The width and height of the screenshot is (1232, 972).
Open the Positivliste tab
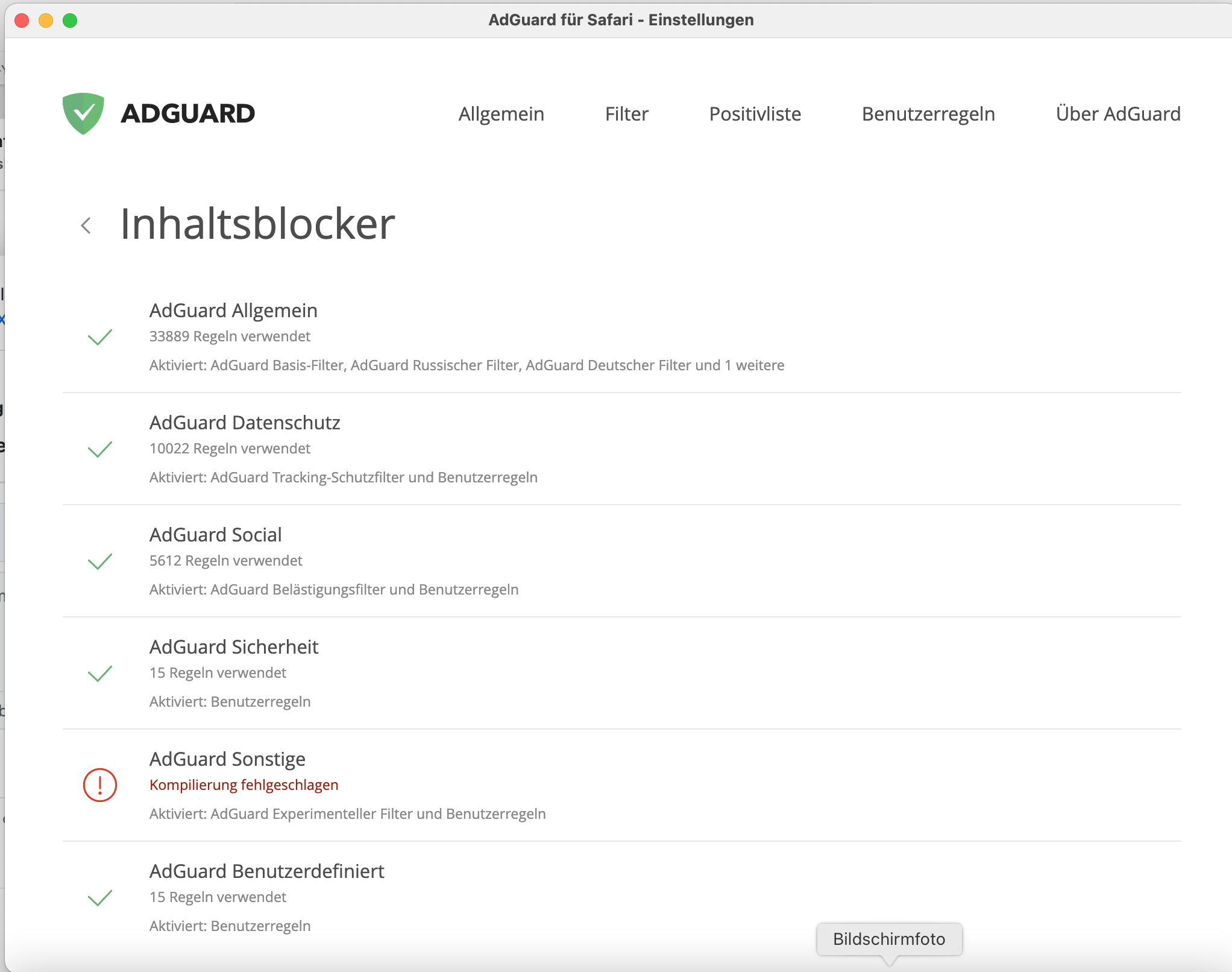click(755, 114)
